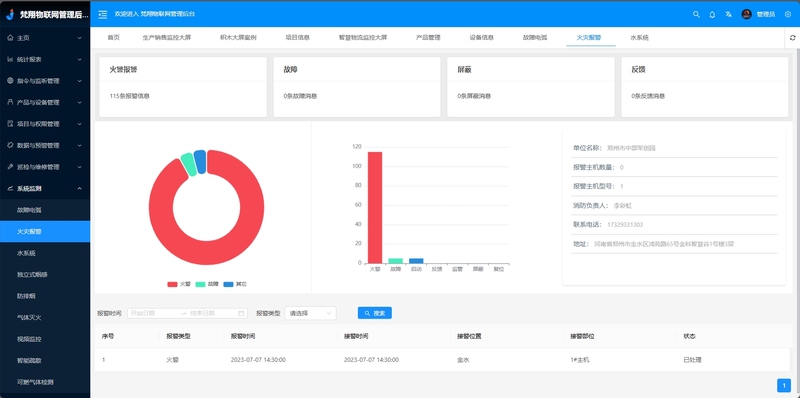
Task: Open 视频监控 in the sidebar
Action: click(45, 339)
